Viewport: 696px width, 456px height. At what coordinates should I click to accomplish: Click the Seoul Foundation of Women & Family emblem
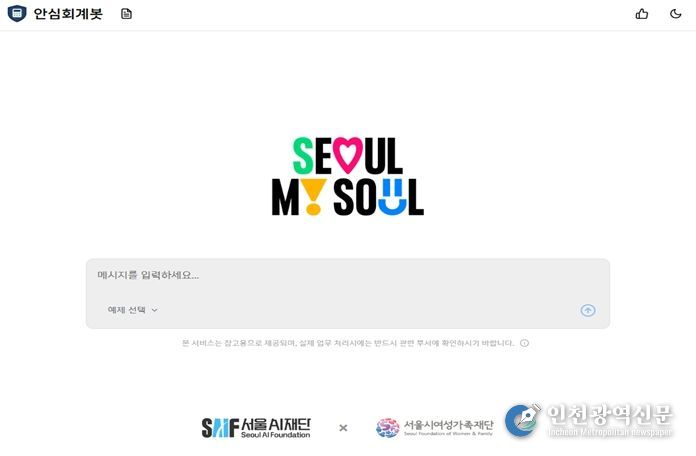point(388,428)
